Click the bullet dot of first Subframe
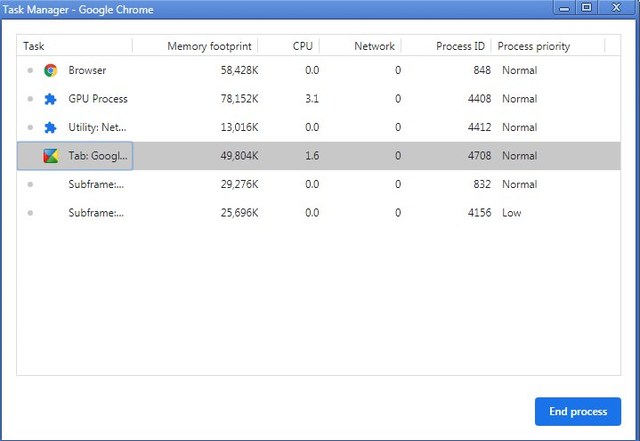The width and height of the screenshot is (640, 441). tap(30, 184)
